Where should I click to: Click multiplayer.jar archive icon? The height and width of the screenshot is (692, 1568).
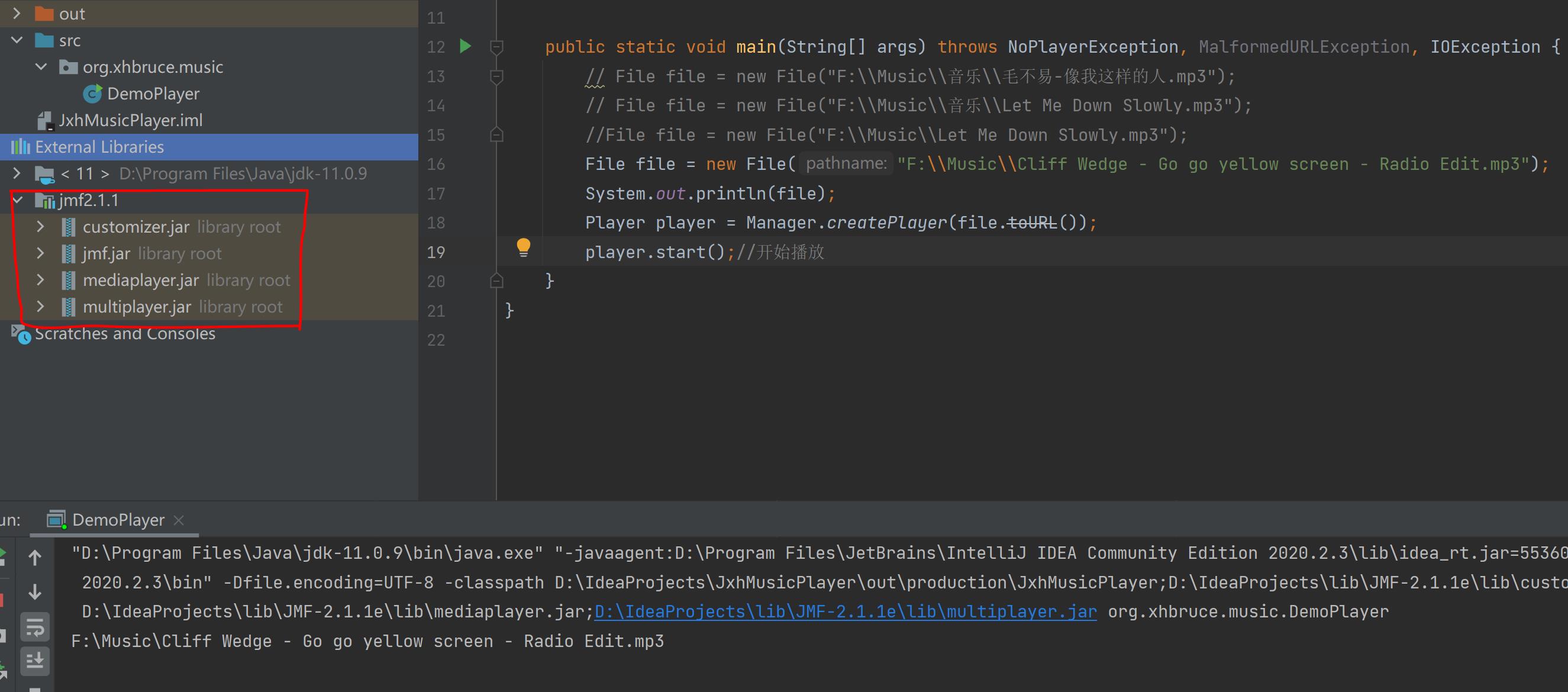69,307
